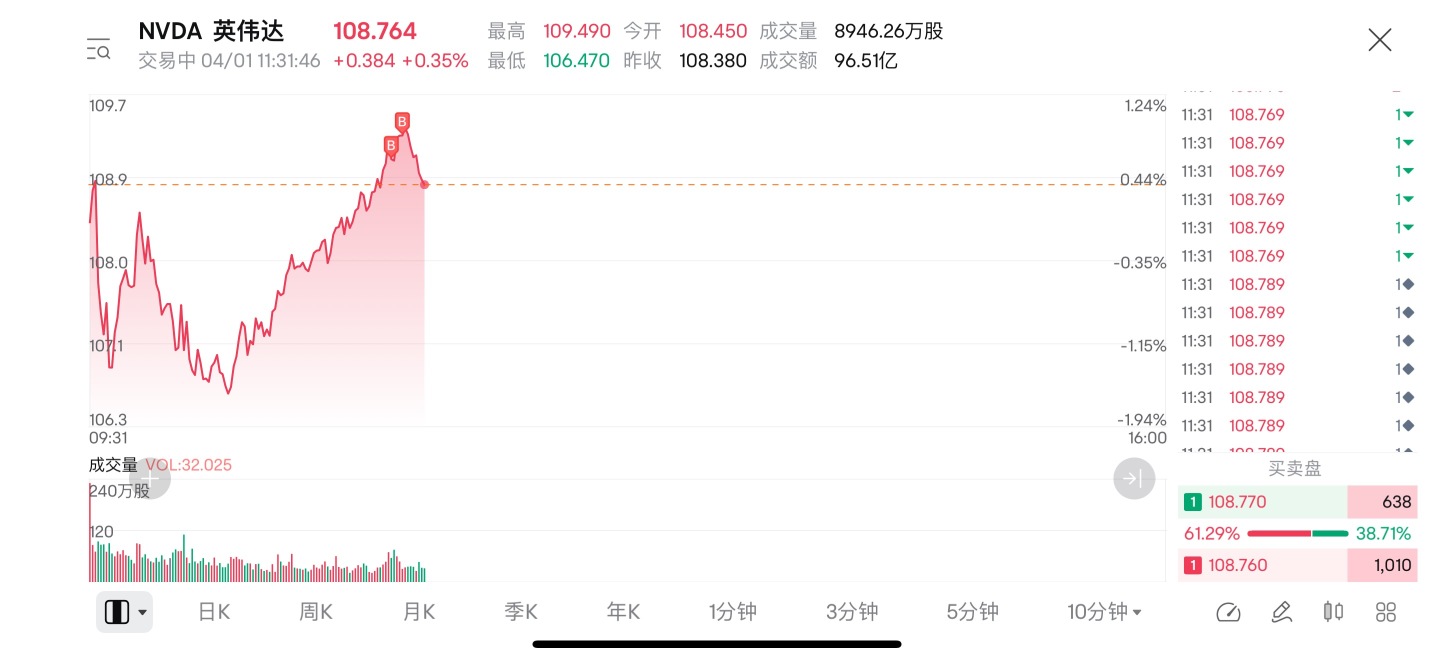The height and width of the screenshot is (660, 1434).
Task: Open the candlestick chart settings icon
Action: click(x=1333, y=612)
